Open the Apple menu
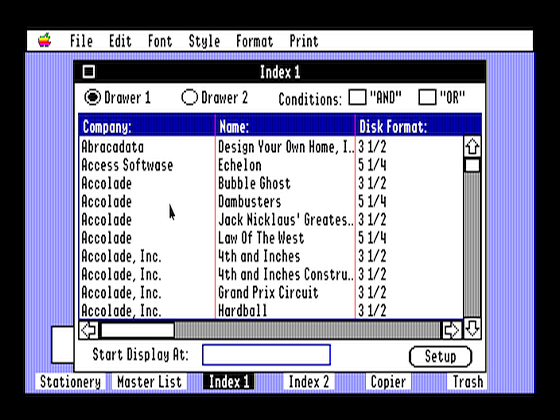 tap(45, 40)
